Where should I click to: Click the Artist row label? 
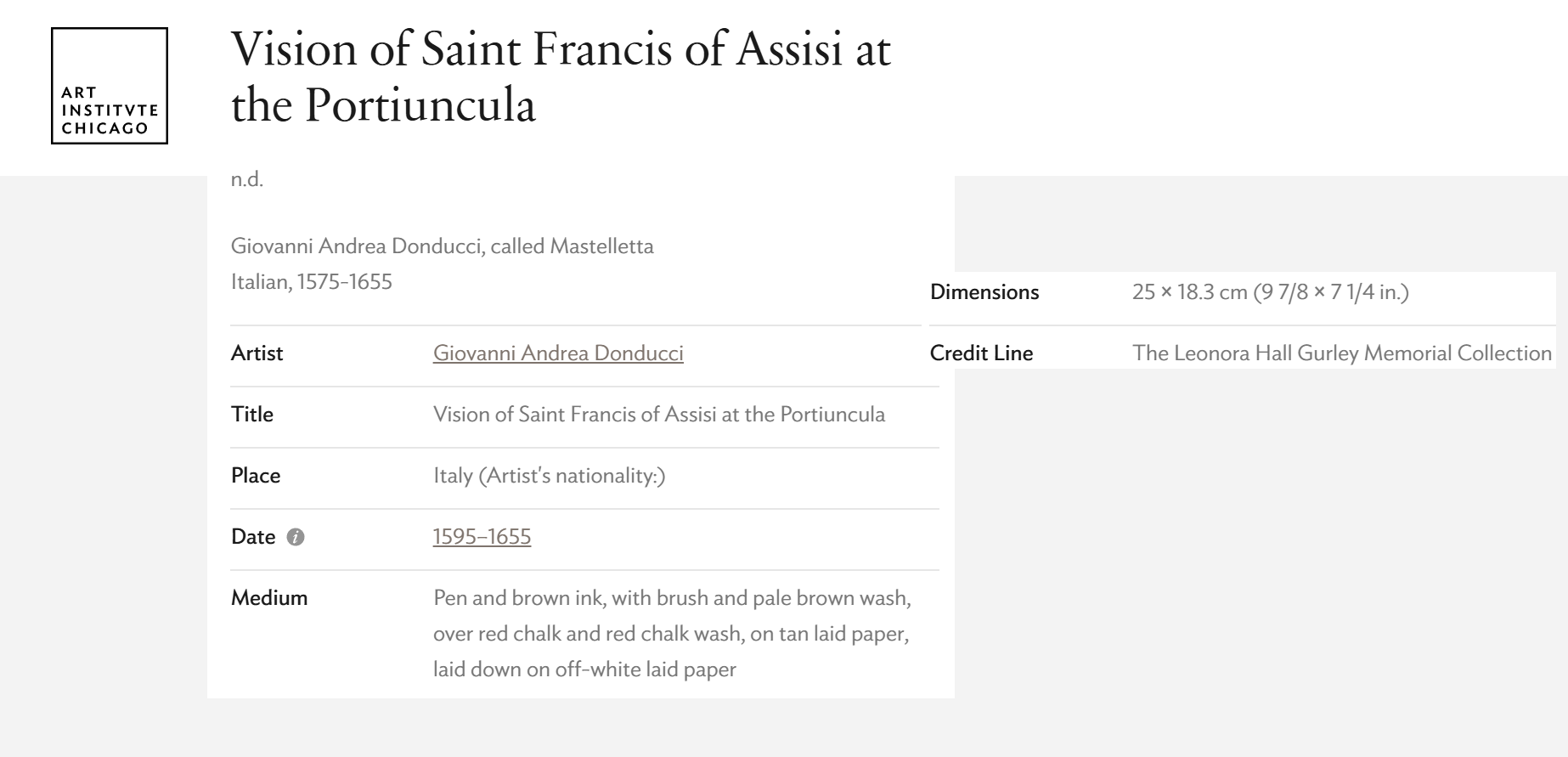tap(257, 353)
